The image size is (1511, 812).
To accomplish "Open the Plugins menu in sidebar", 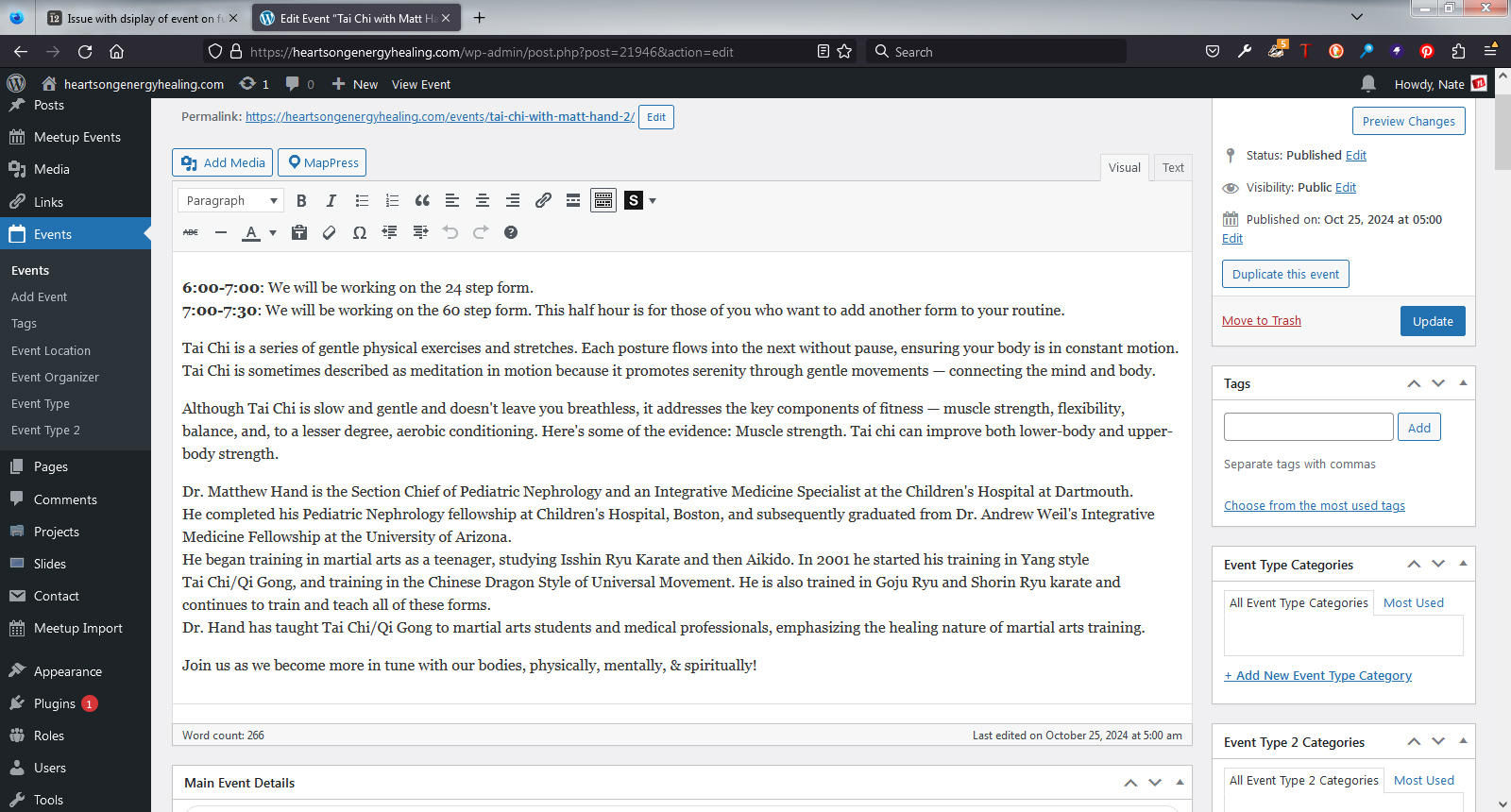I will (76, 703).
